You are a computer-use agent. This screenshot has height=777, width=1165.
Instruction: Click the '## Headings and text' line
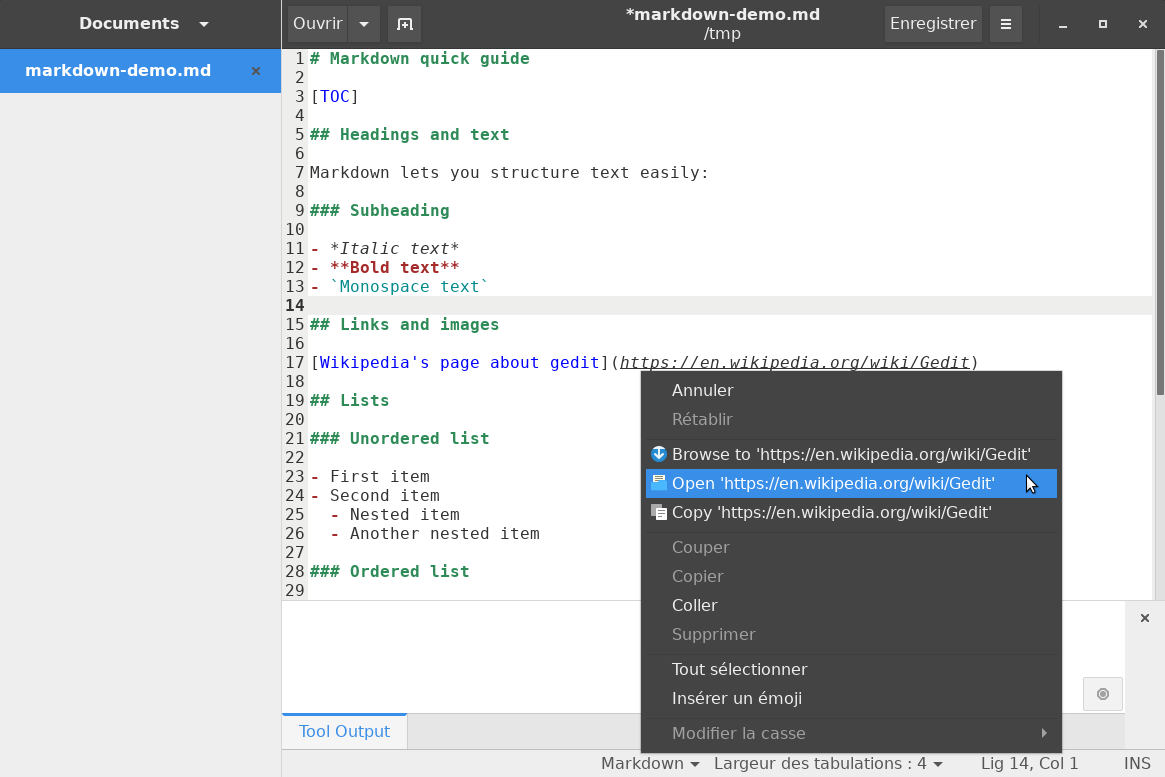coord(409,134)
